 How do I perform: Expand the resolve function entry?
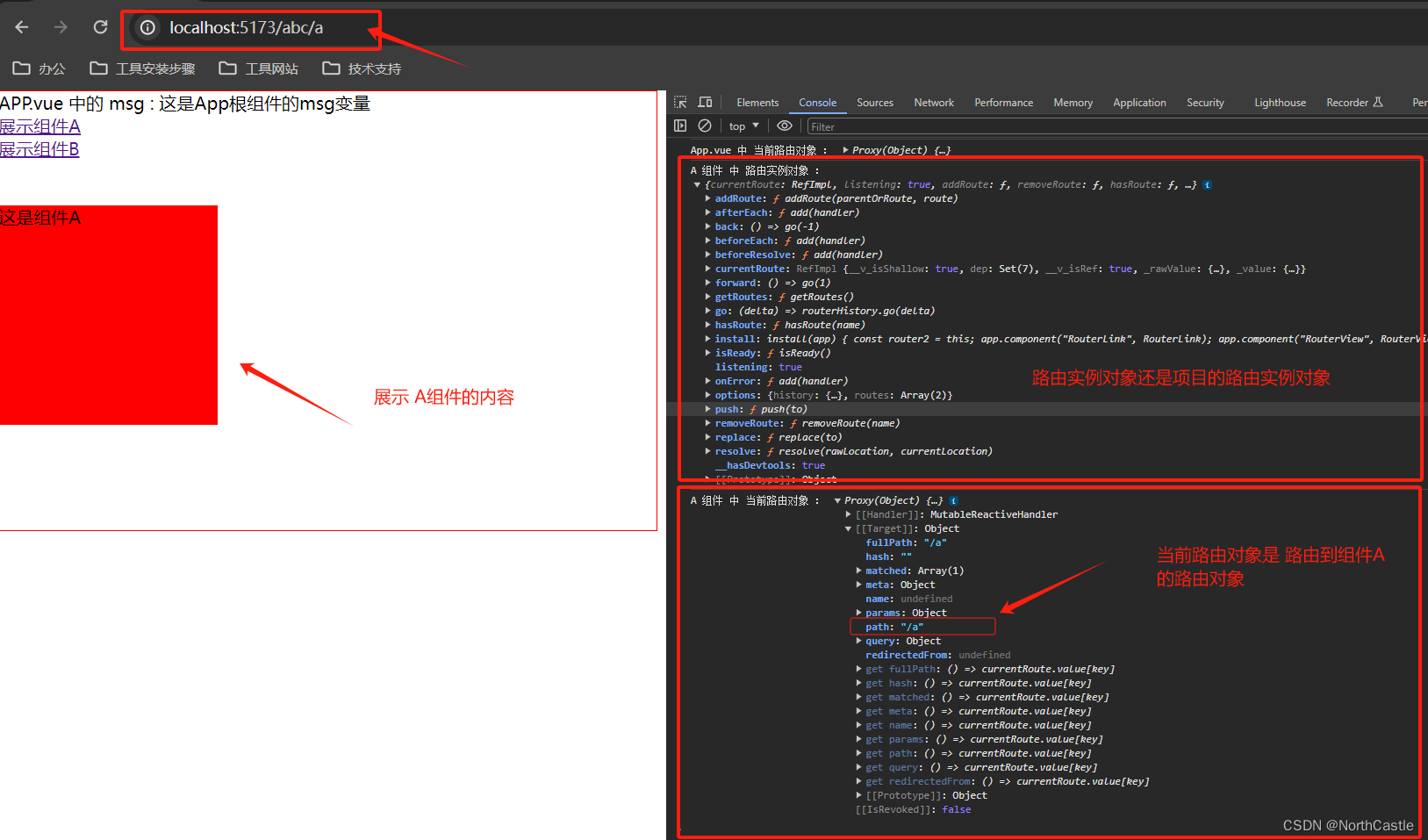point(707,452)
